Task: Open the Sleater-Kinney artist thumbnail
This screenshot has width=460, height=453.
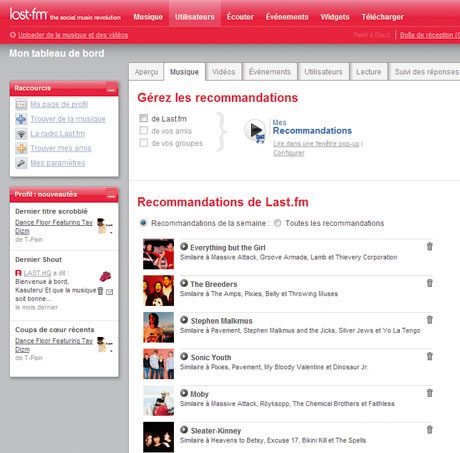Action: click(x=158, y=437)
